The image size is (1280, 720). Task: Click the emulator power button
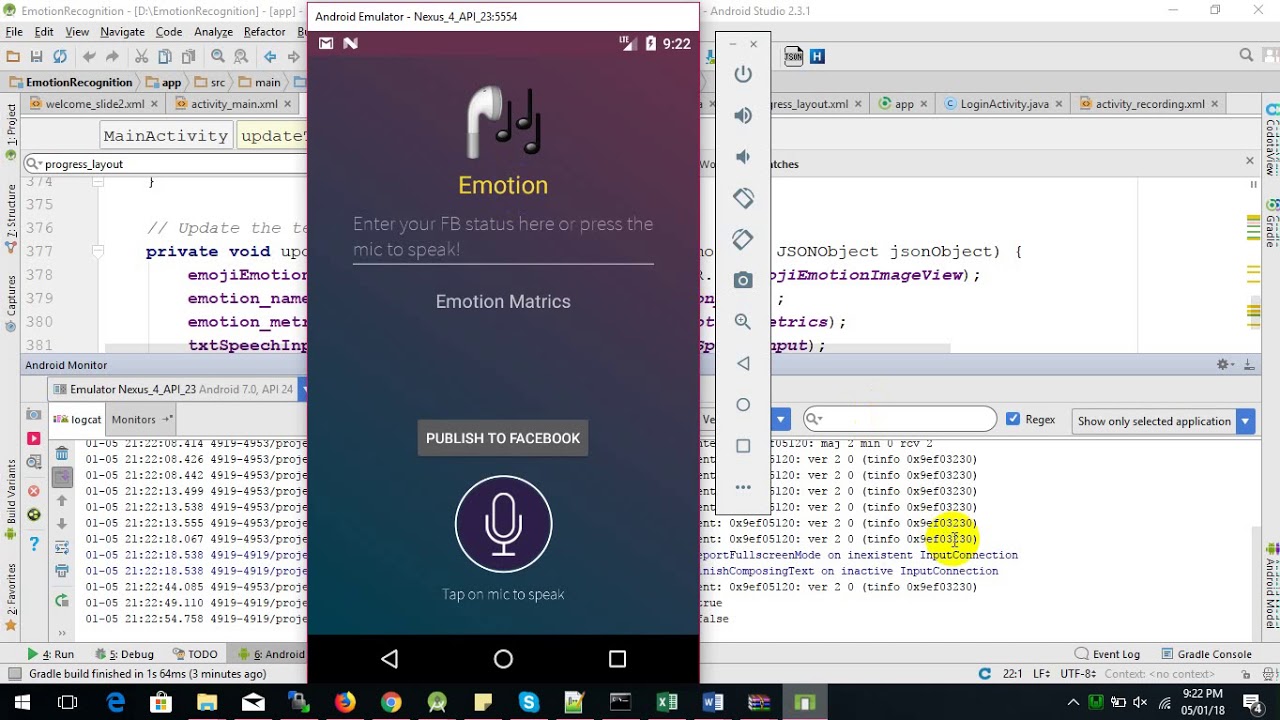click(743, 74)
